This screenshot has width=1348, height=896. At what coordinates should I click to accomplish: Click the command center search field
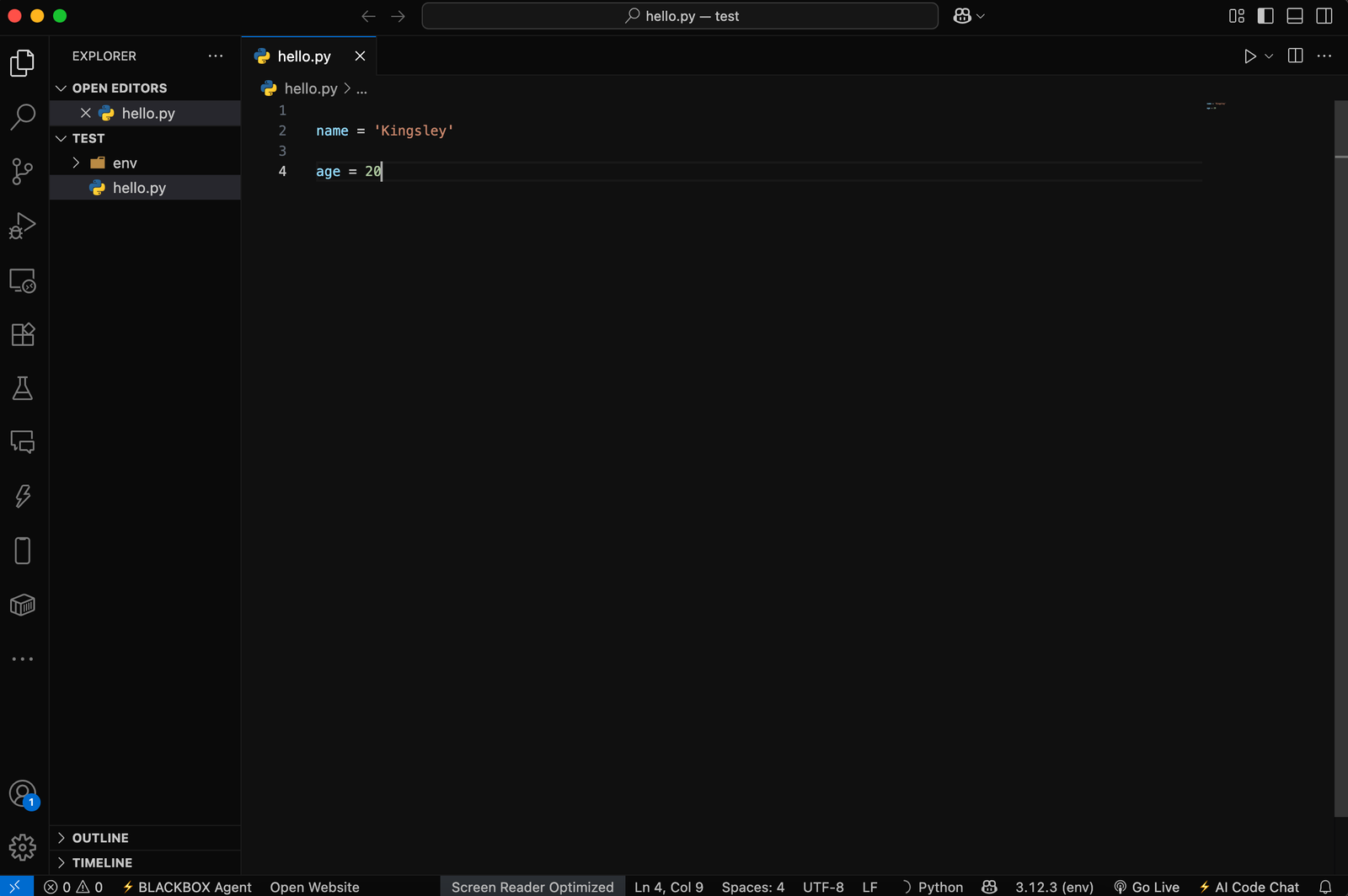pos(680,15)
